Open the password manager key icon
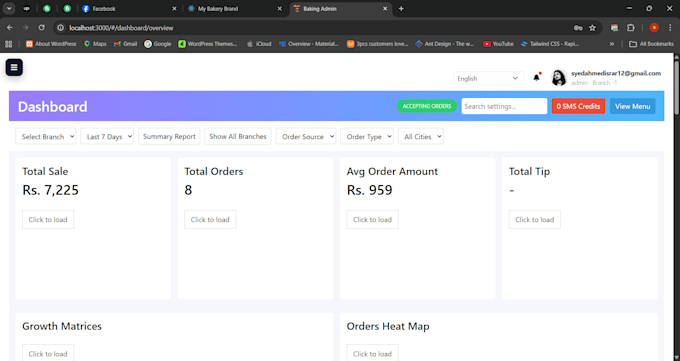This screenshot has height=361, width=680. [578, 28]
